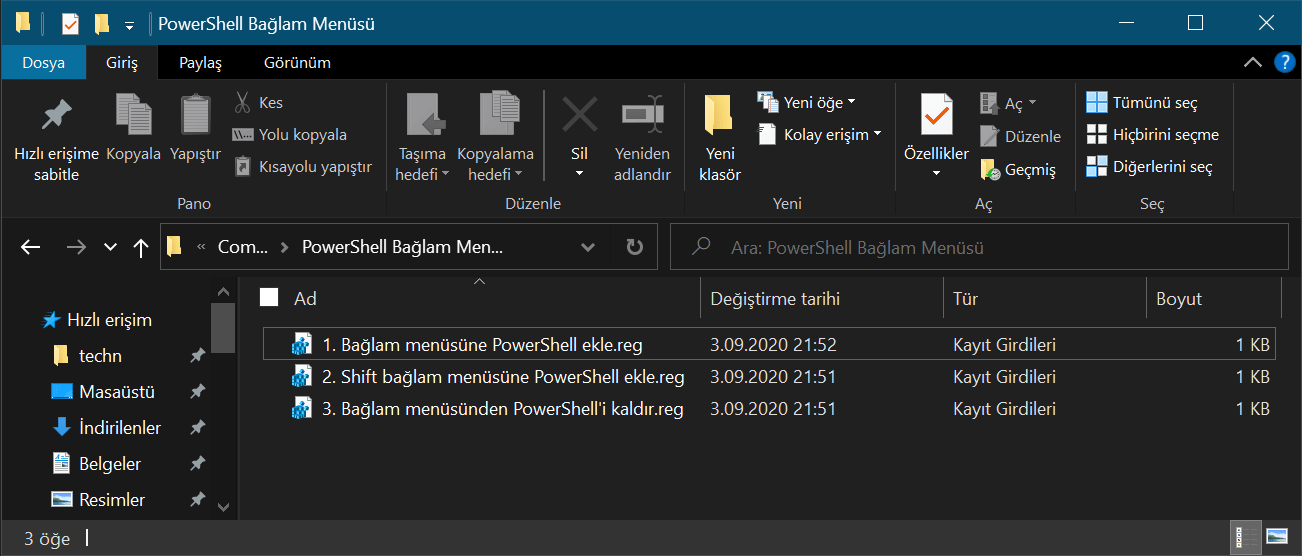The height and width of the screenshot is (556, 1302).
Task: Click the Ara search field
Action: [x=979, y=247]
